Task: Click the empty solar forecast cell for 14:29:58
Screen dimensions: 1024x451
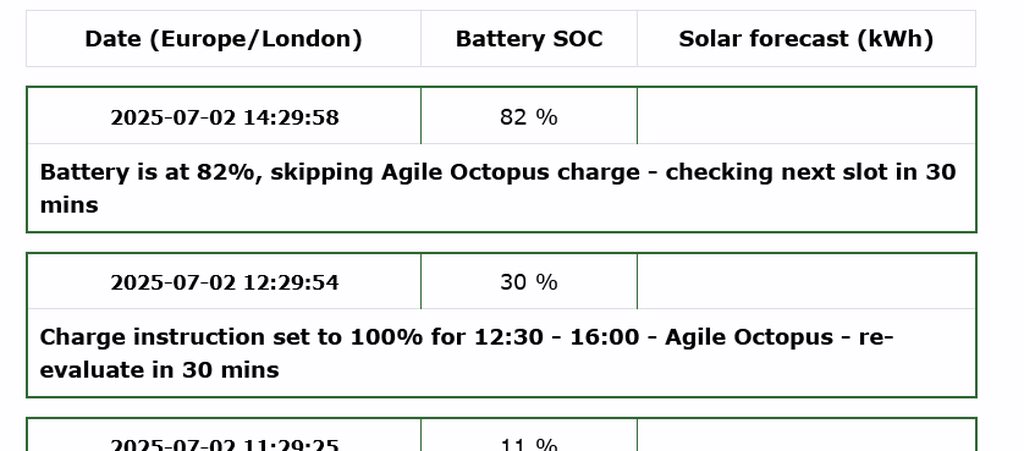Action: [806, 117]
